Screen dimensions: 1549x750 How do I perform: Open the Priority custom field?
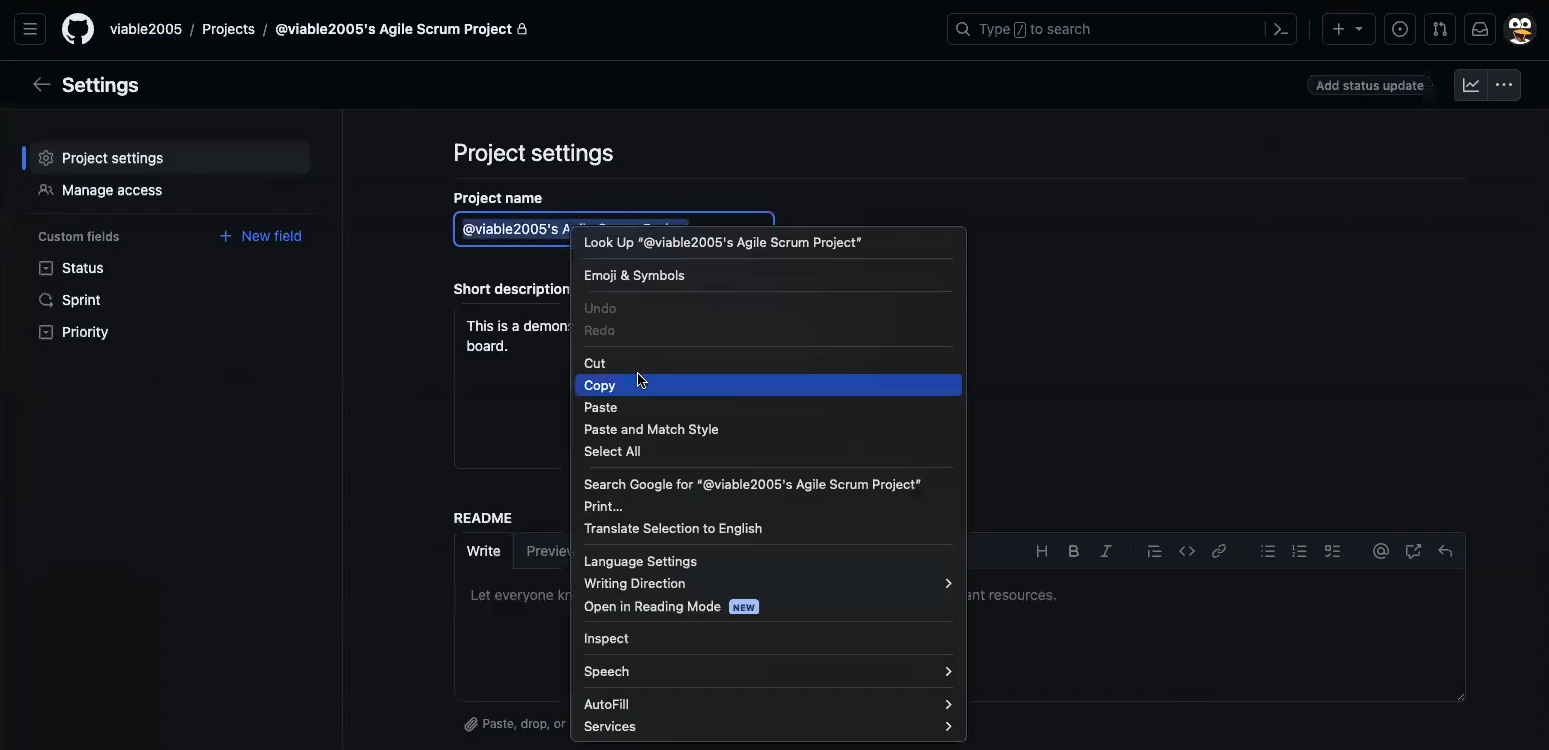[x=85, y=332]
